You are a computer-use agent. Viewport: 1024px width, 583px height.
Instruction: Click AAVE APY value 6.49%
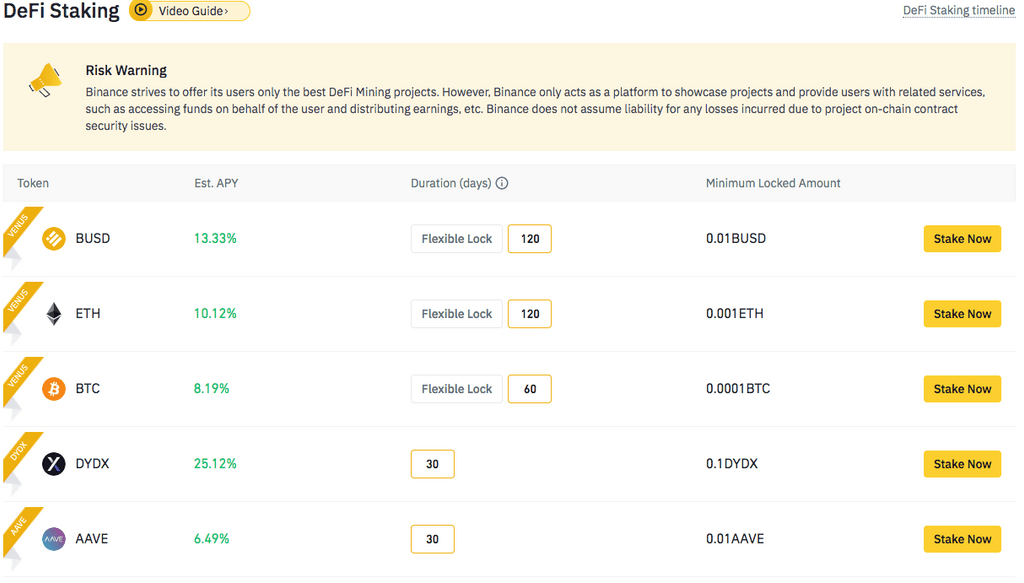click(212, 539)
